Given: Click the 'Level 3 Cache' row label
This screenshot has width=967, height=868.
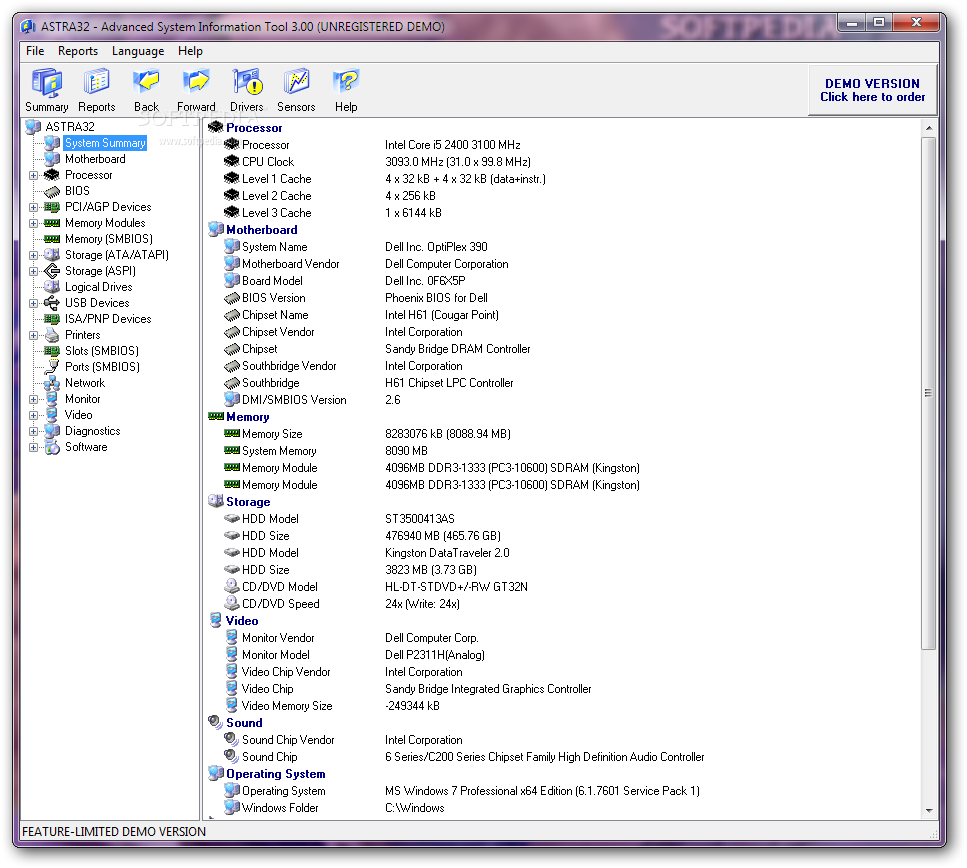Looking at the screenshot, I should [x=276, y=213].
